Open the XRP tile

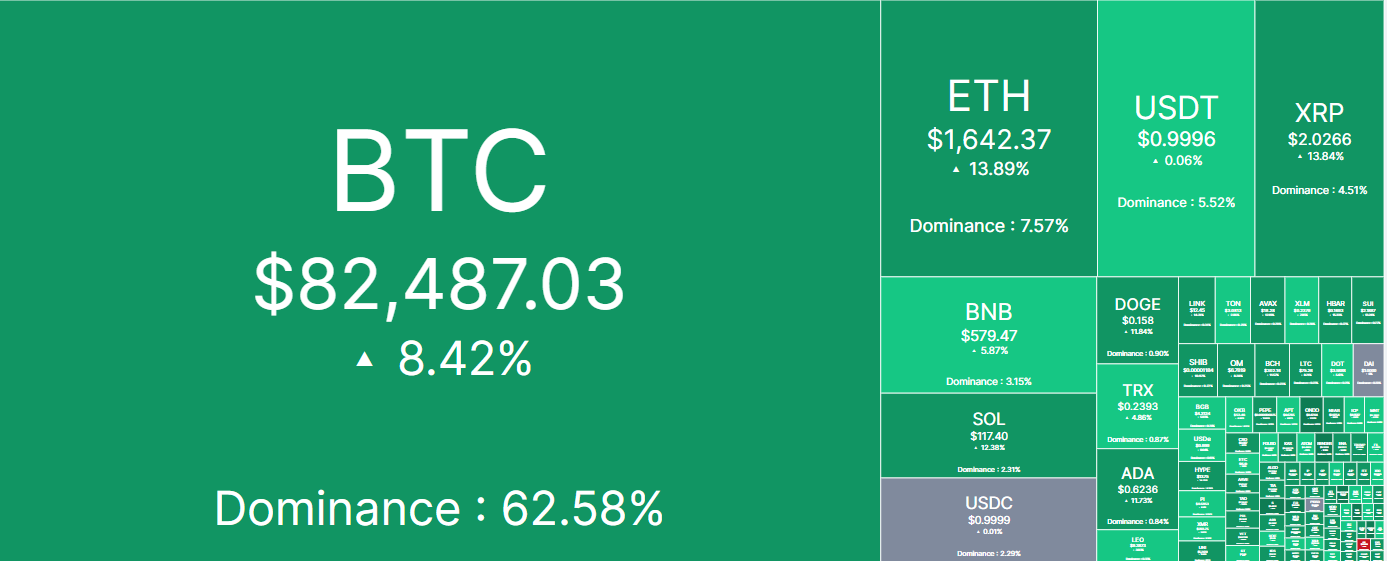point(1320,138)
